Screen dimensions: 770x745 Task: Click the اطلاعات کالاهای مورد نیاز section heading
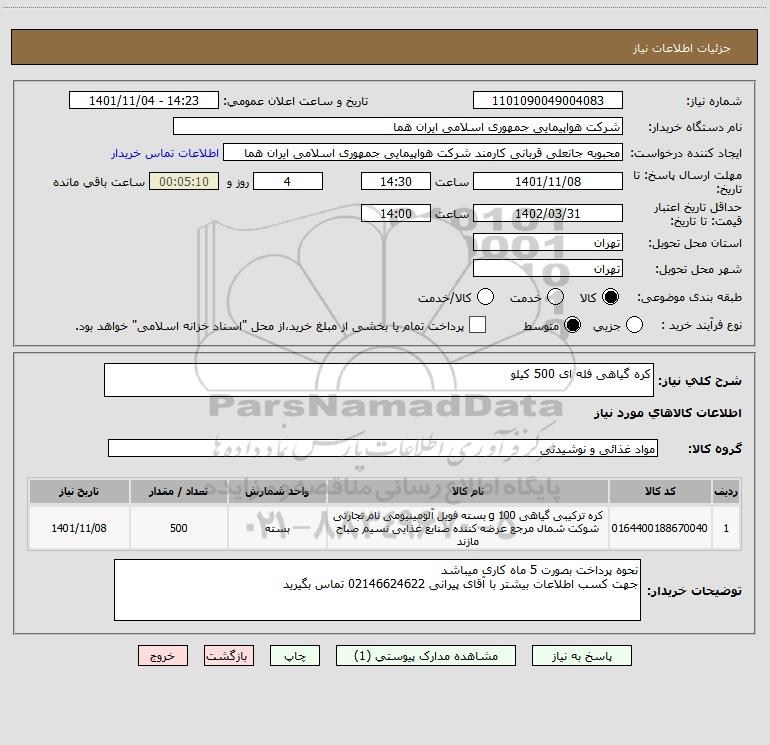pos(667,413)
